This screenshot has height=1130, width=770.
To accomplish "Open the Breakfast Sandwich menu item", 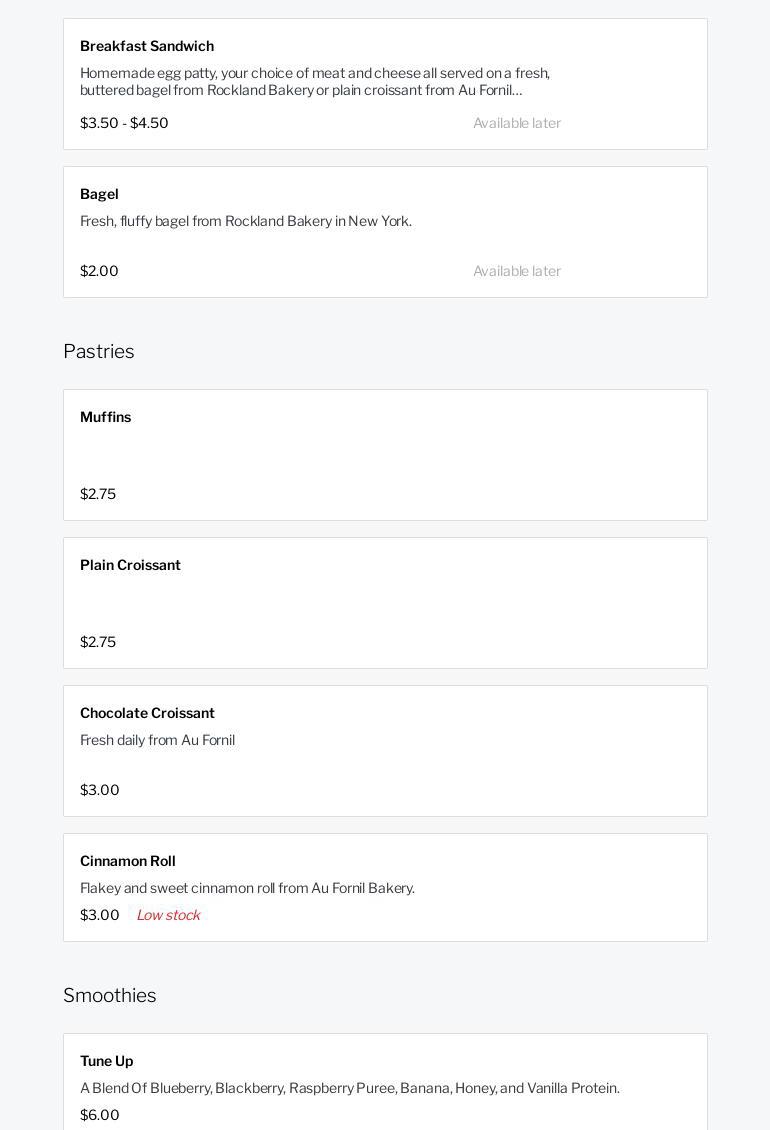I will 147,46.
